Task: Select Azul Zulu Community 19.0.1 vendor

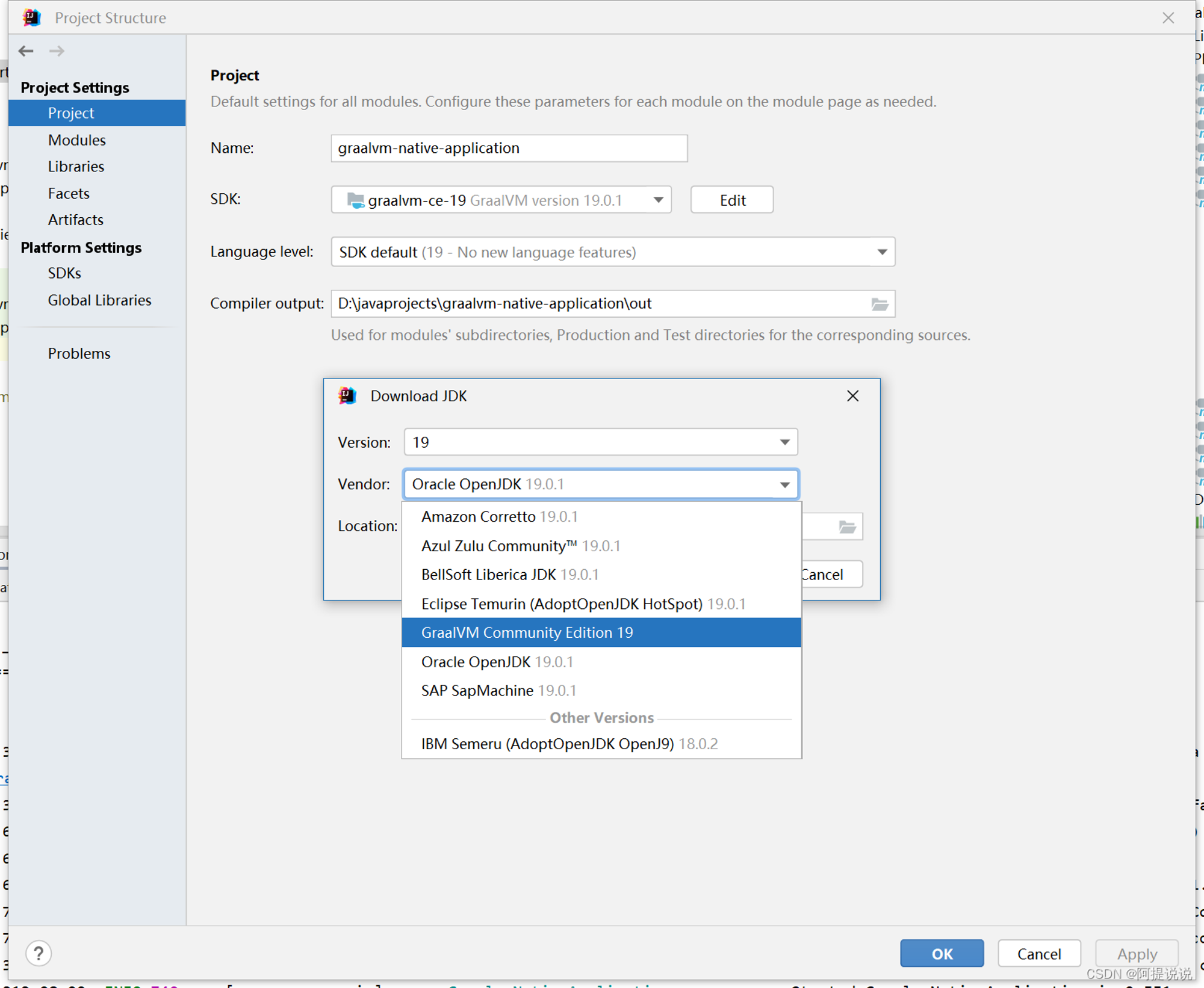Action: pyautogui.click(x=601, y=546)
